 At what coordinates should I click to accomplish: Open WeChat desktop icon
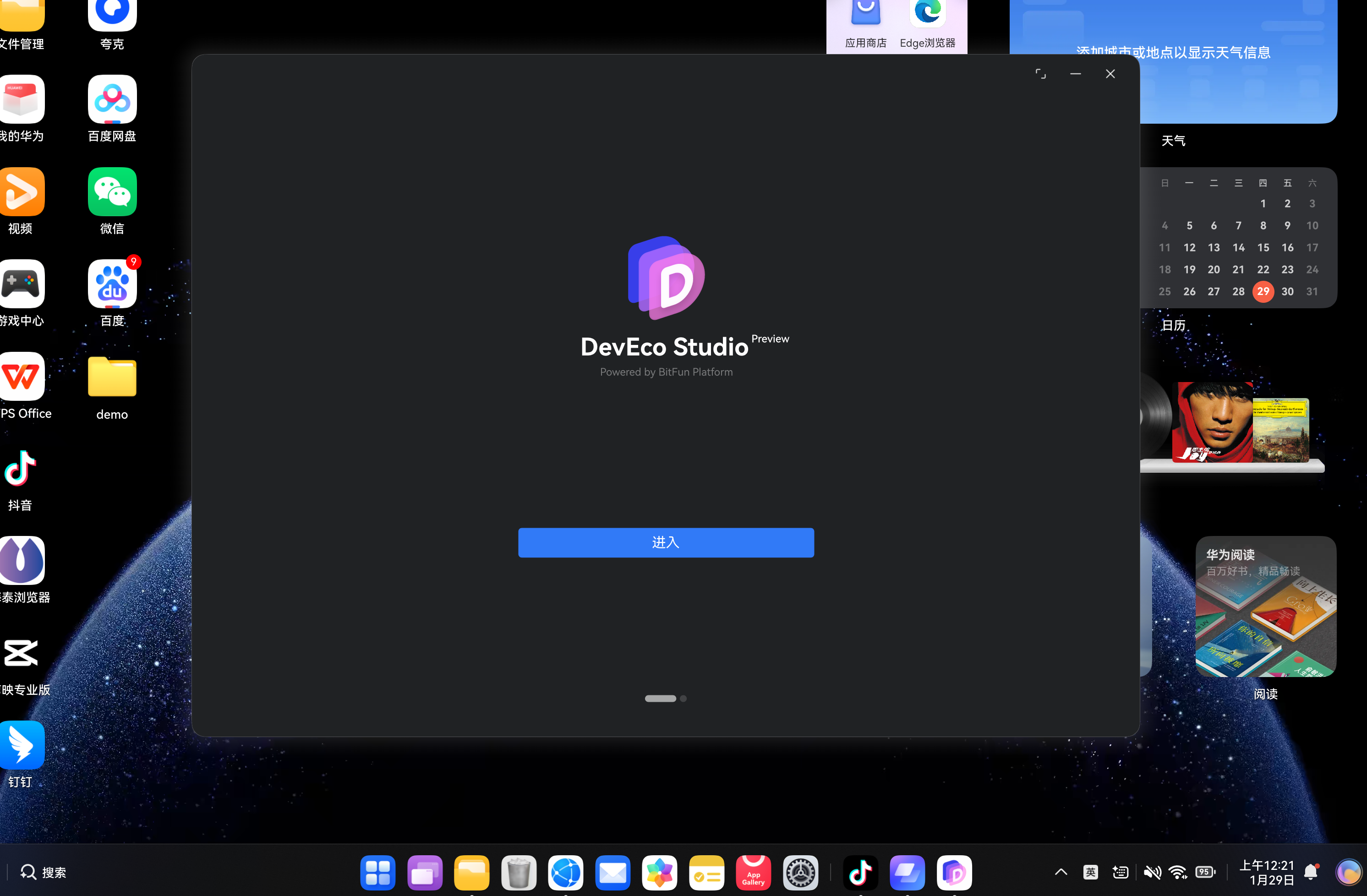click(112, 192)
